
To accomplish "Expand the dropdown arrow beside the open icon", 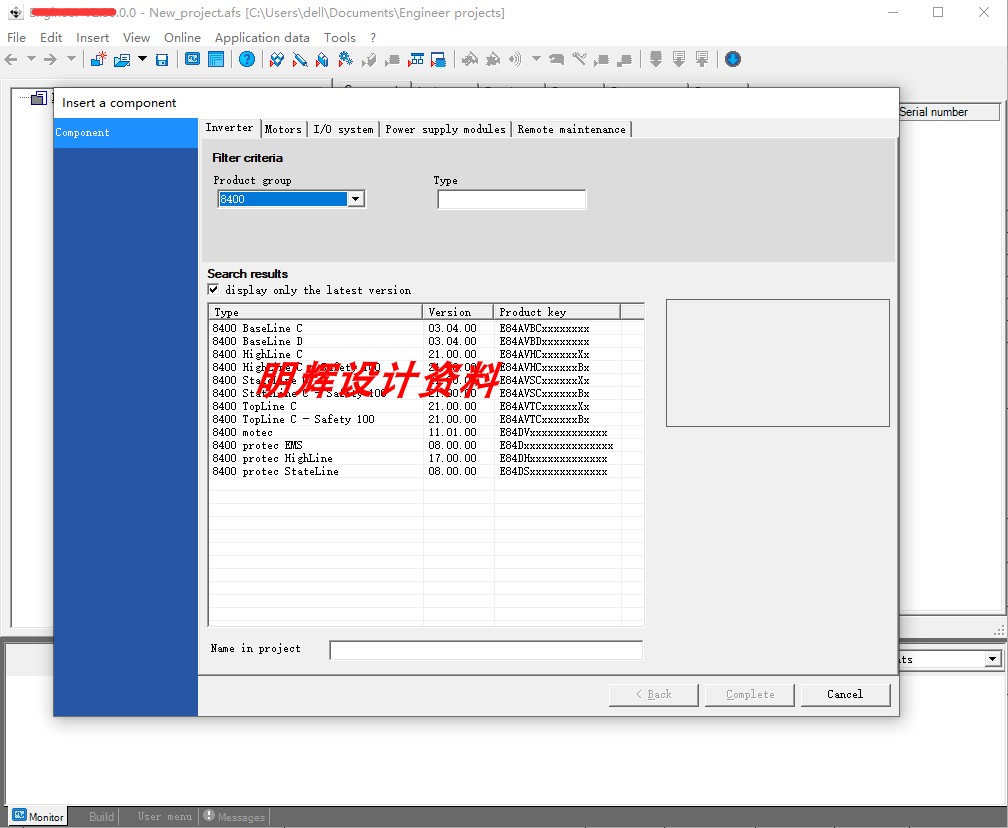I will coord(140,59).
